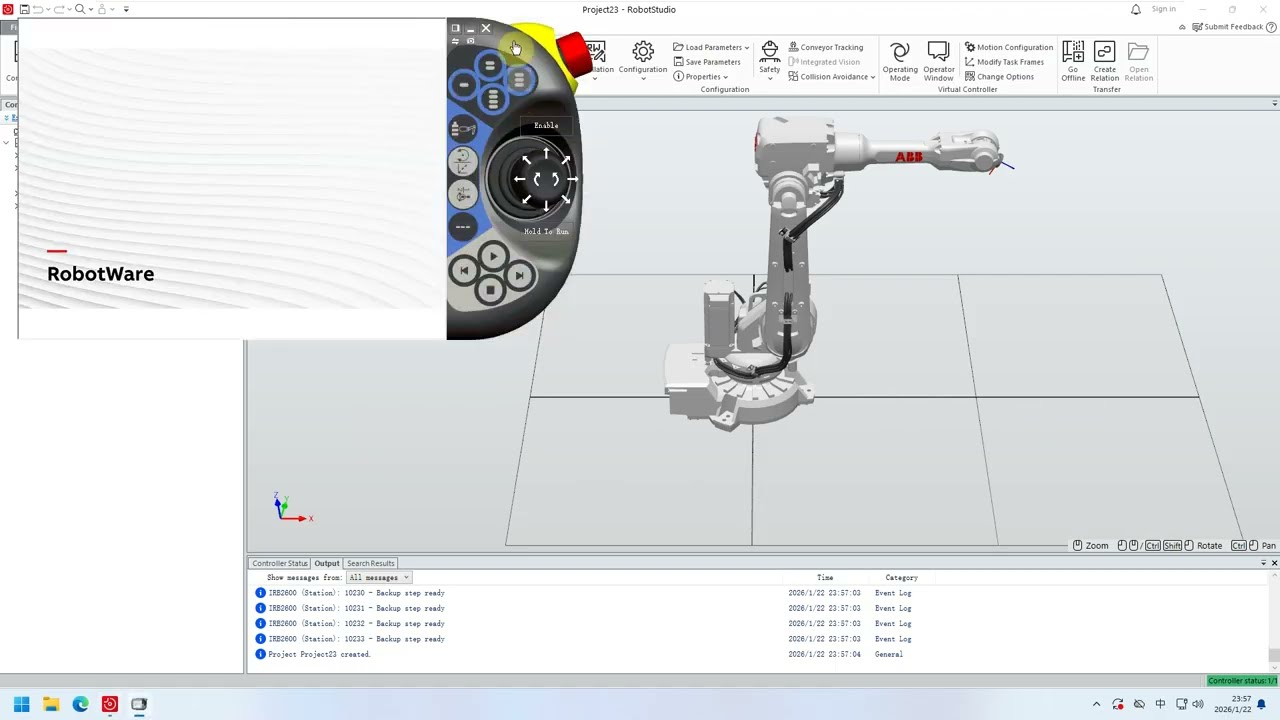
Task: Click the four-bar programmable key
Action: click(493, 98)
